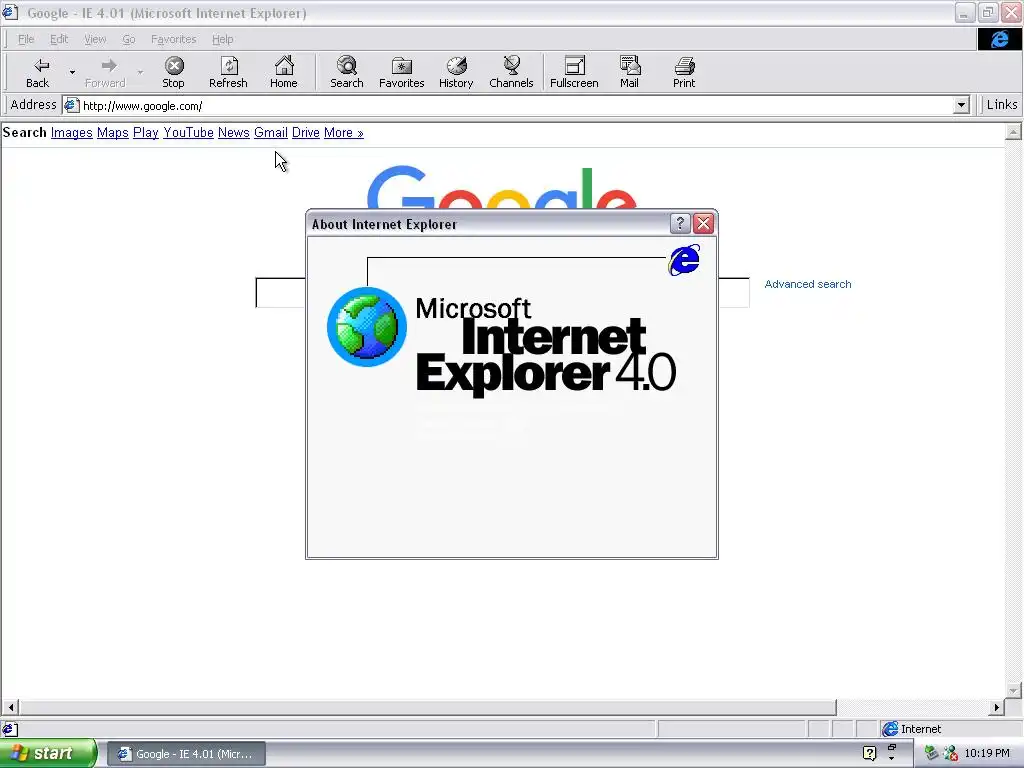Viewport: 1024px width, 768px height.
Task: Click the address bar URL field
Action: point(516,105)
